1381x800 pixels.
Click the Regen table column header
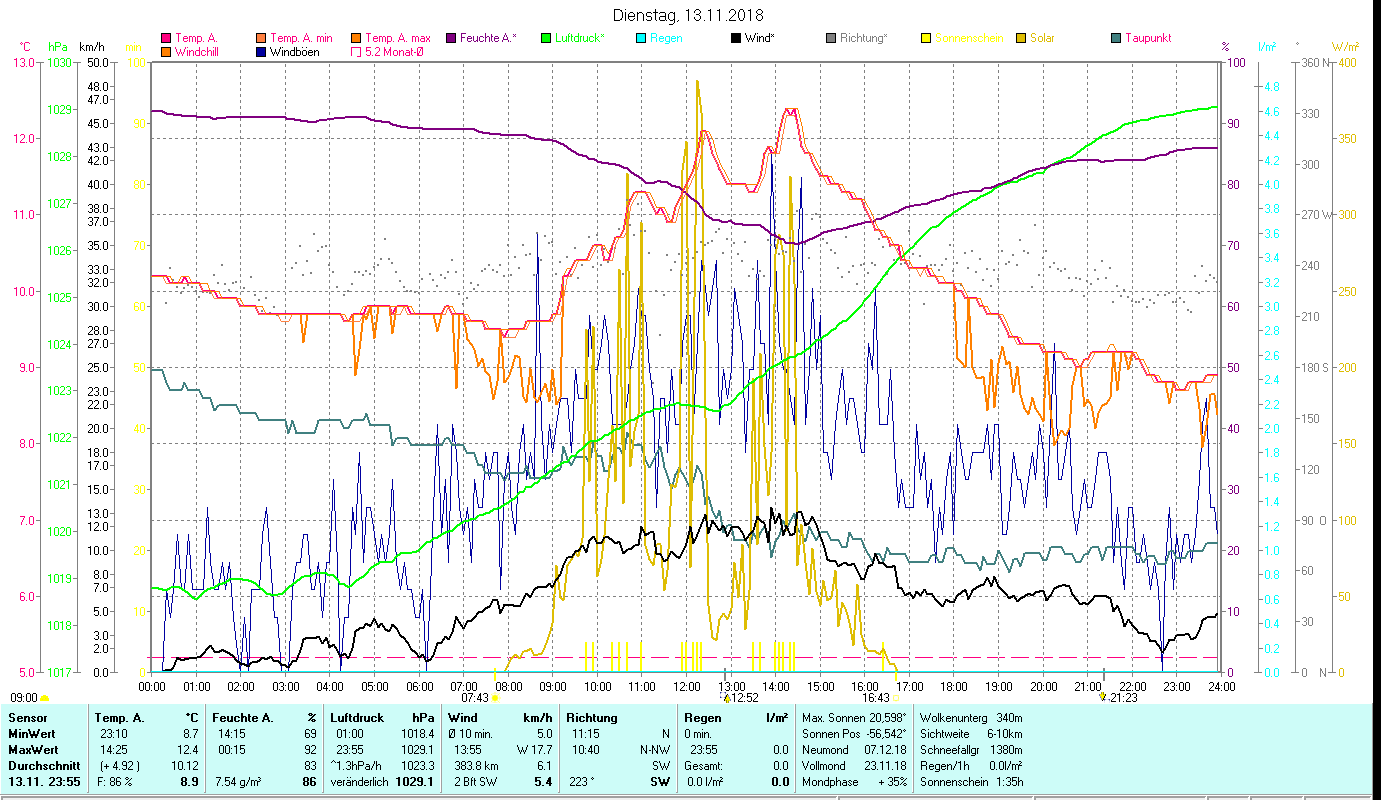(705, 718)
